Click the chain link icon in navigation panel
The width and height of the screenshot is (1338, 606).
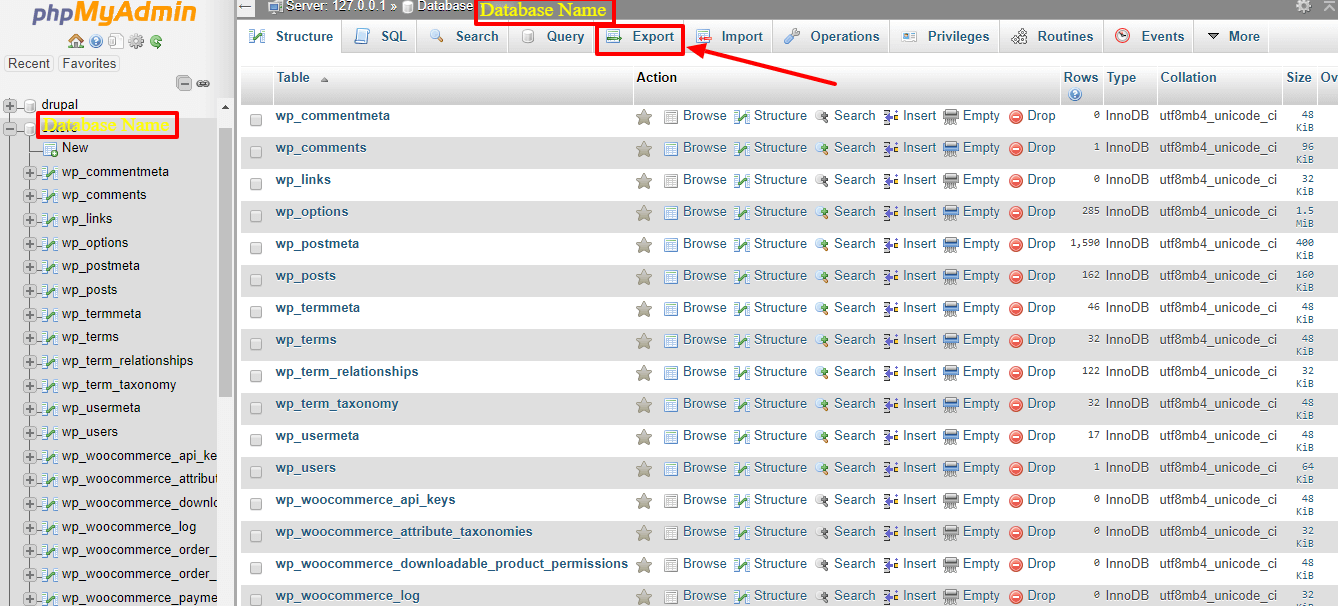point(203,83)
